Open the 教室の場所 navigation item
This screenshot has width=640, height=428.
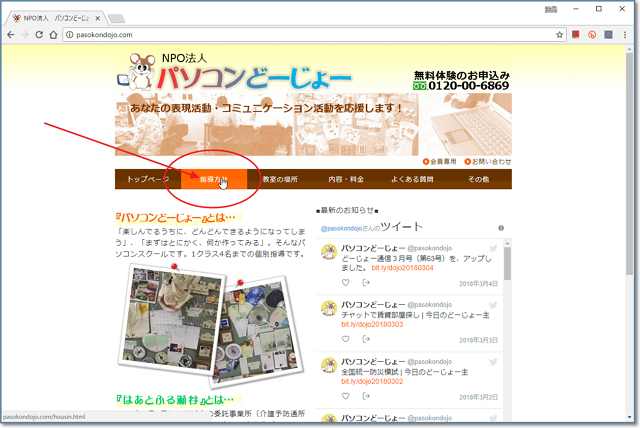[x=280, y=179]
